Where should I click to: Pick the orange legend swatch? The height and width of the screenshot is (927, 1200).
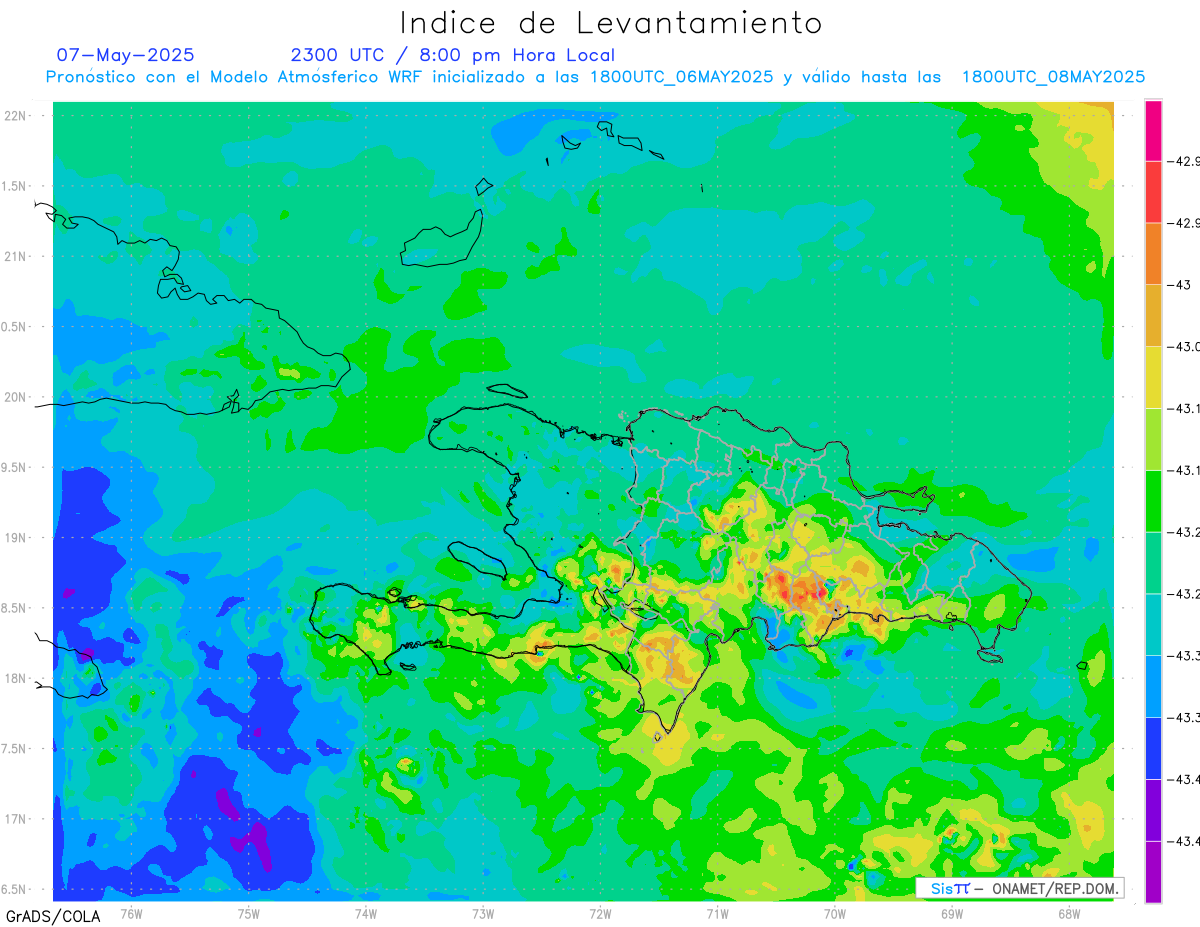1153,254
